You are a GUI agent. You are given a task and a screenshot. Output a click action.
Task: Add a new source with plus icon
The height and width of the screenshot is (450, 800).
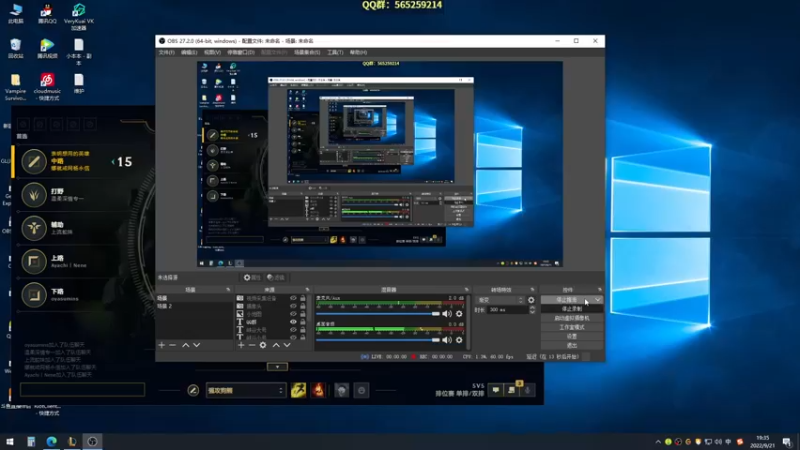point(241,345)
